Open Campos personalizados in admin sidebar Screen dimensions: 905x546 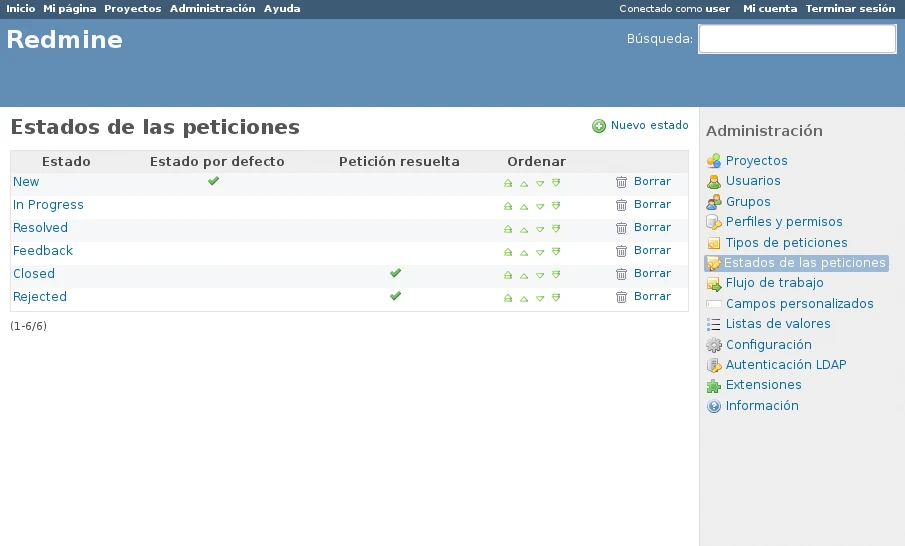(799, 304)
